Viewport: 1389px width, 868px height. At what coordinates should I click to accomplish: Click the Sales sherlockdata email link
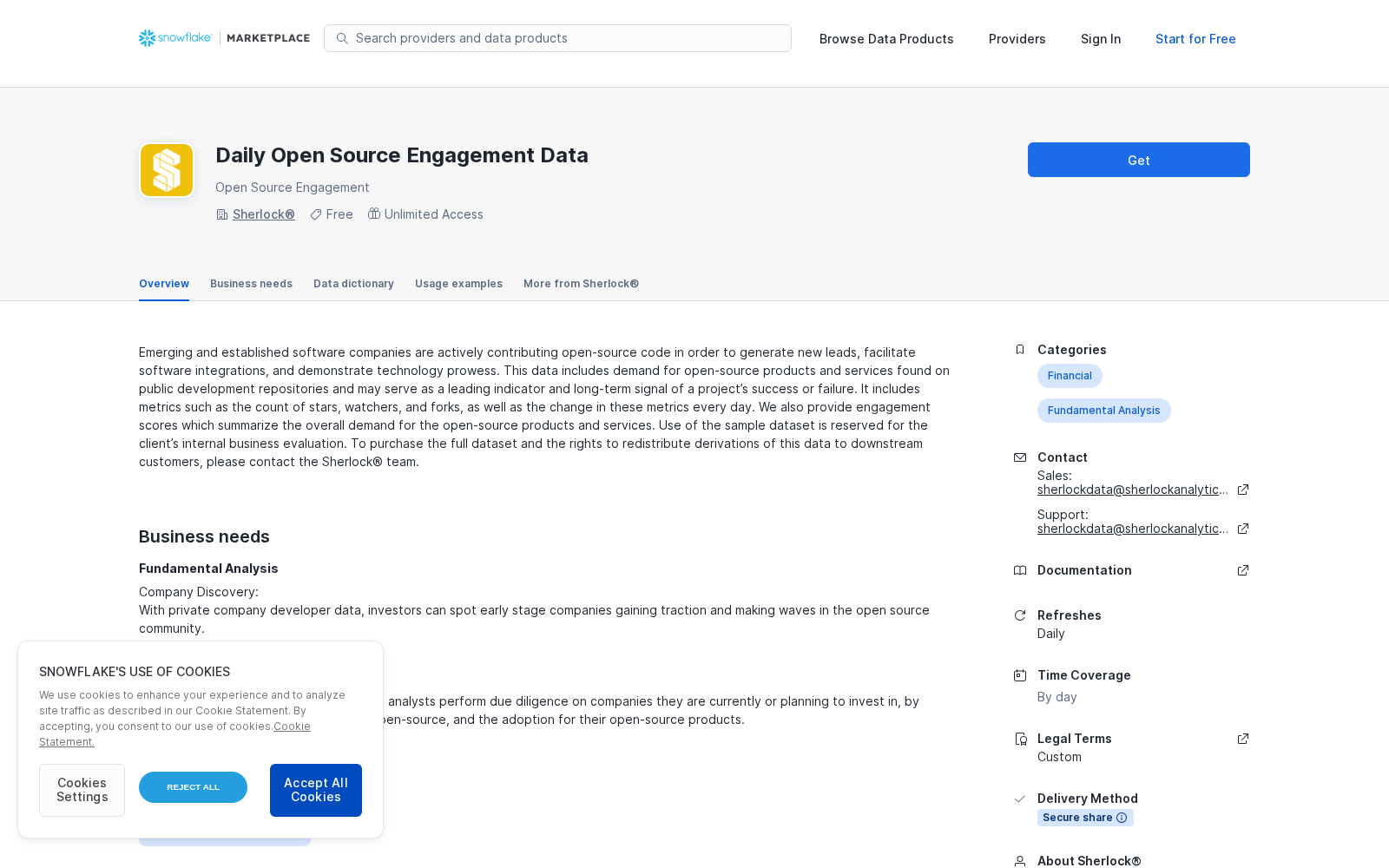point(1133,490)
